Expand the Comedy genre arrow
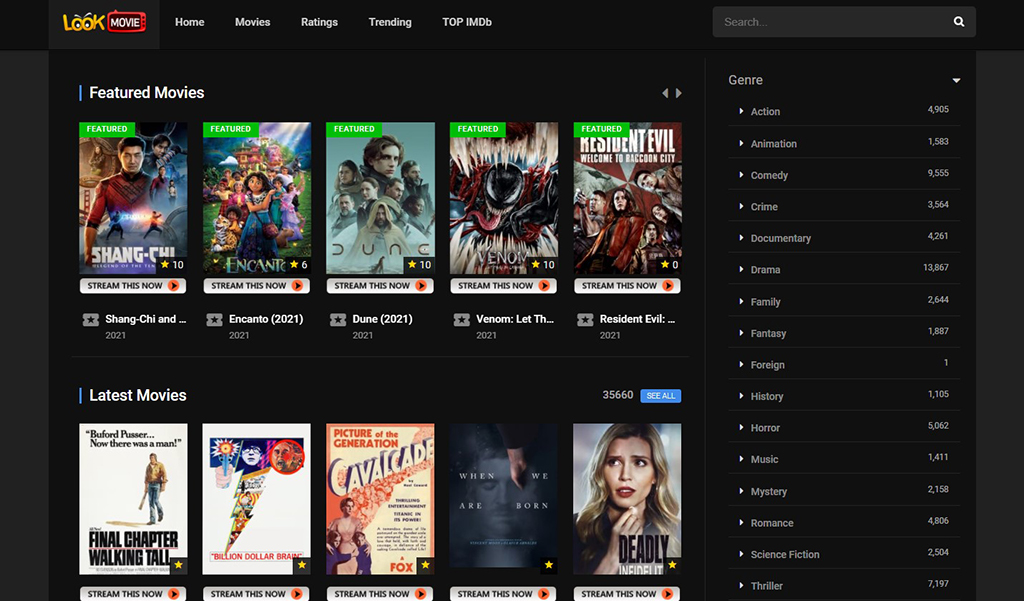The height and width of the screenshot is (601, 1024). click(x=741, y=174)
